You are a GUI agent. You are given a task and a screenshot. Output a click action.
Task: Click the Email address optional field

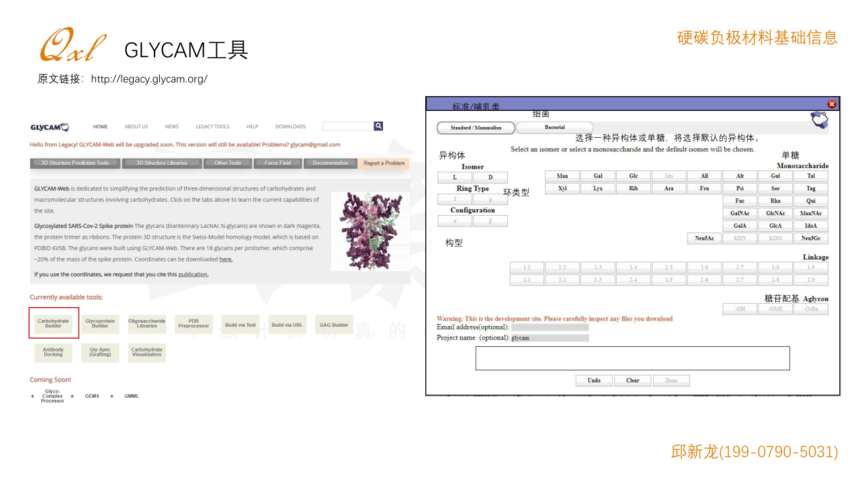point(550,327)
